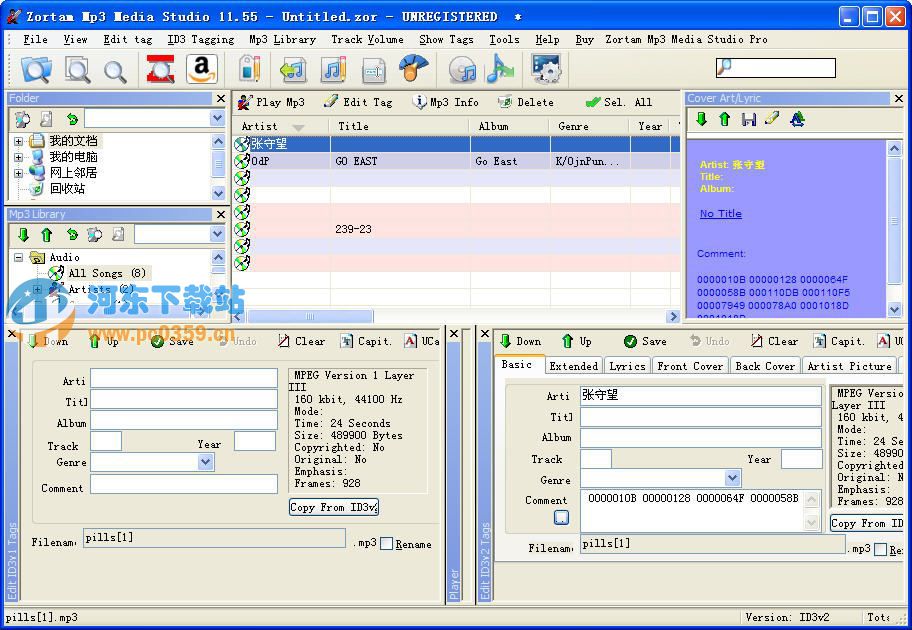
Task: Open the Amazon cover art search tool
Action: pyautogui.click(x=203, y=69)
